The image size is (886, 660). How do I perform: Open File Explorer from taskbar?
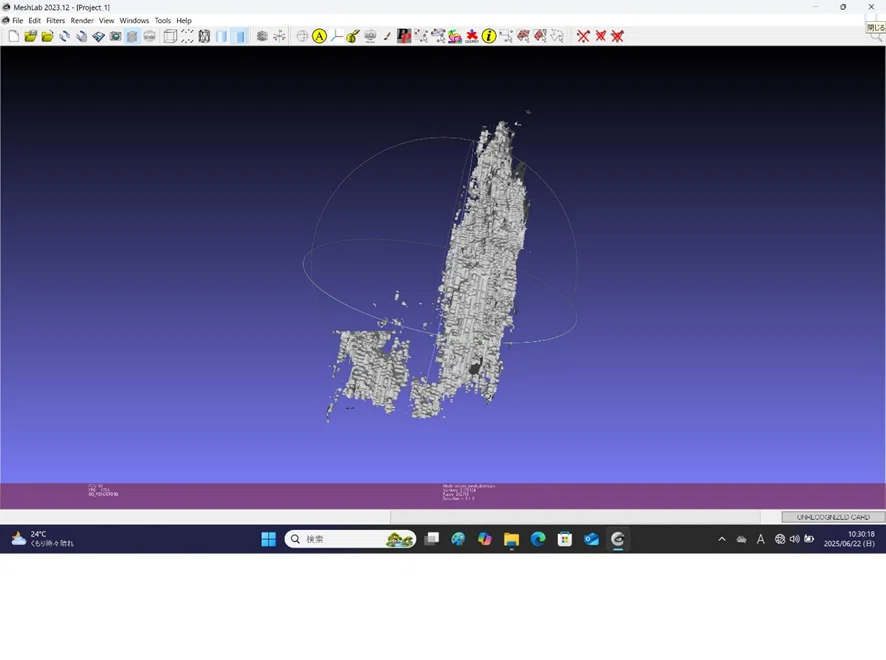(x=511, y=539)
